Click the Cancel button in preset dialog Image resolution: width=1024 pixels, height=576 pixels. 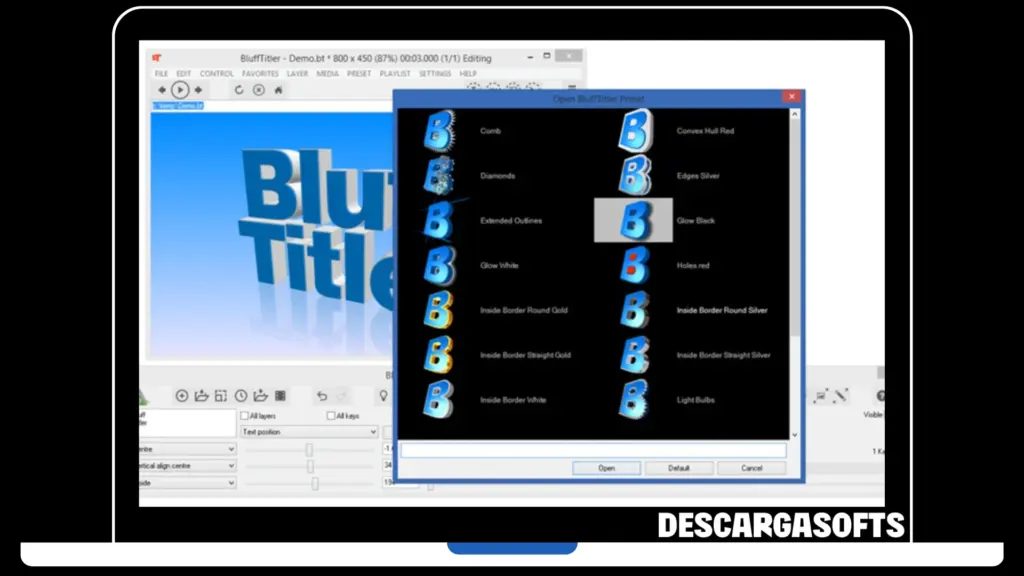[752, 468]
